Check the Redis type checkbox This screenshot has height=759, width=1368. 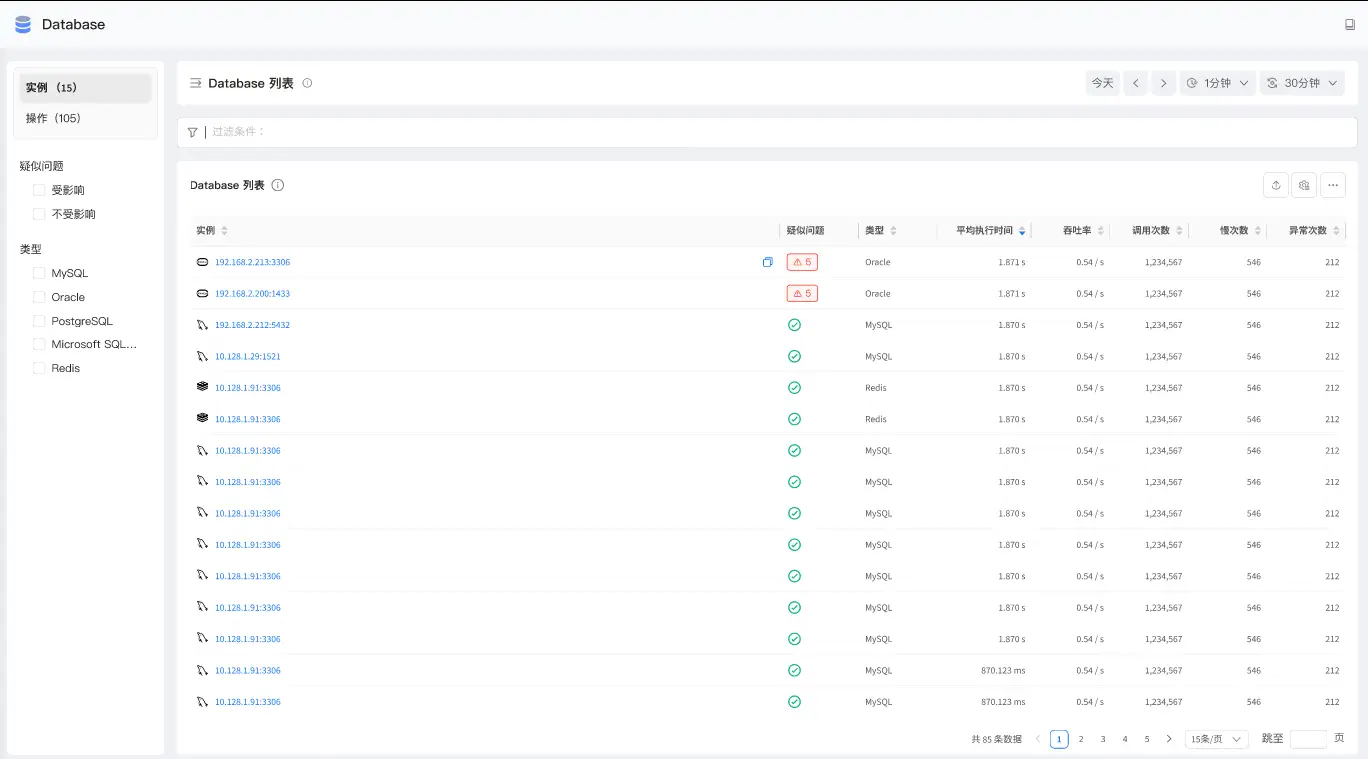click(38, 368)
